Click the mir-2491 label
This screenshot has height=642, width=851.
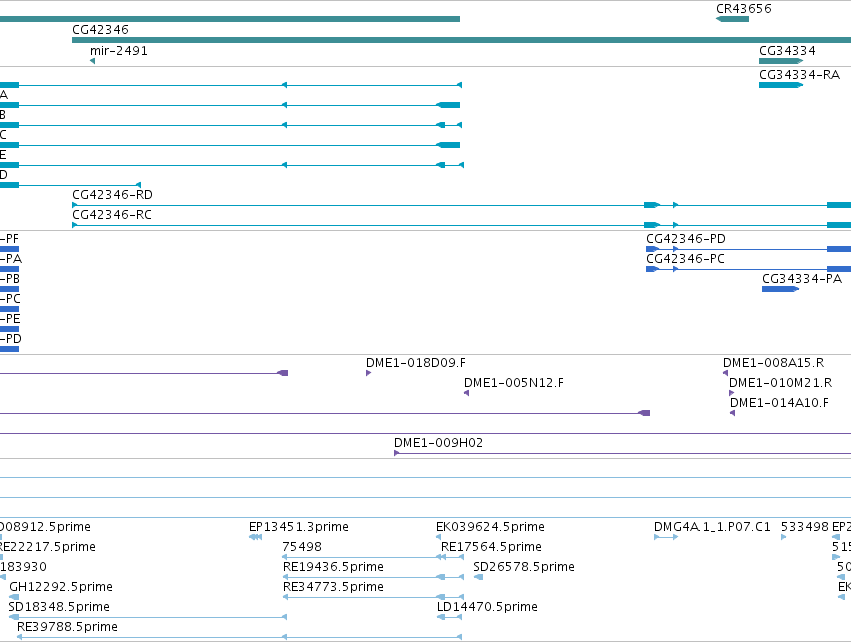click(x=118, y=50)
